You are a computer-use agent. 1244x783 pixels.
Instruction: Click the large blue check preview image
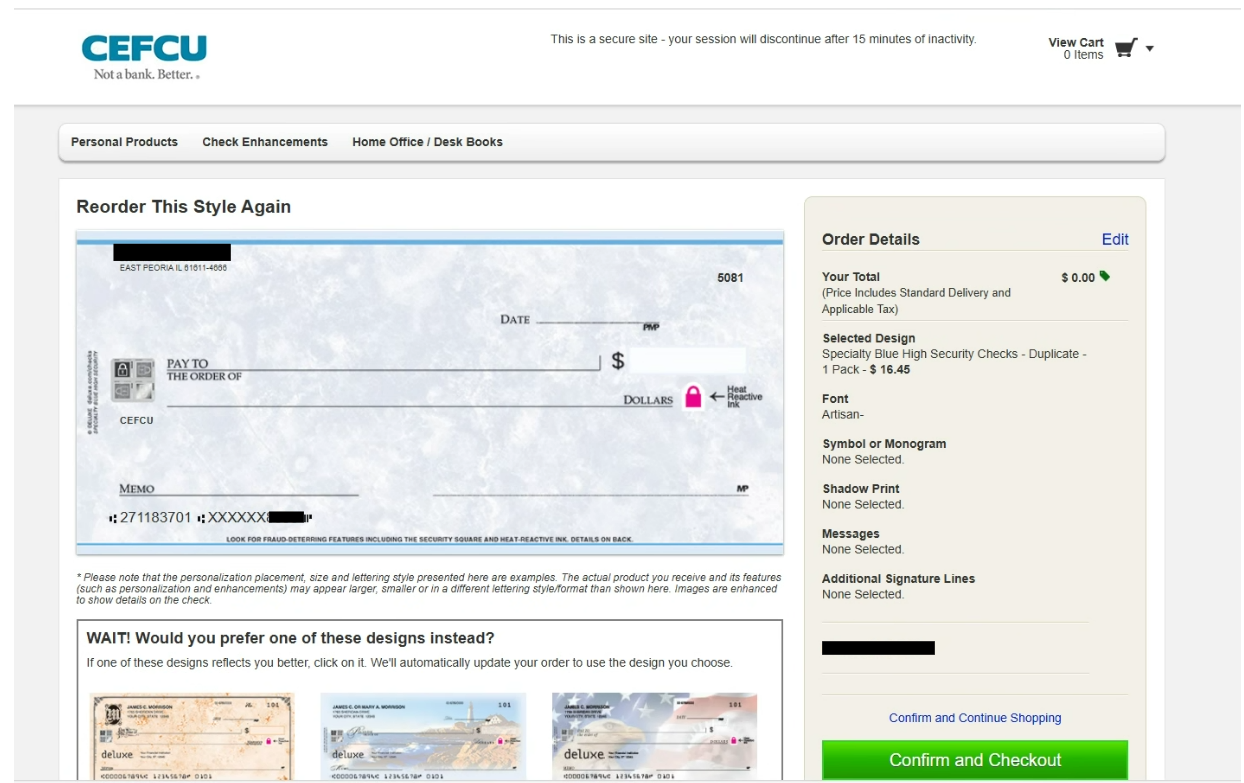430,393
